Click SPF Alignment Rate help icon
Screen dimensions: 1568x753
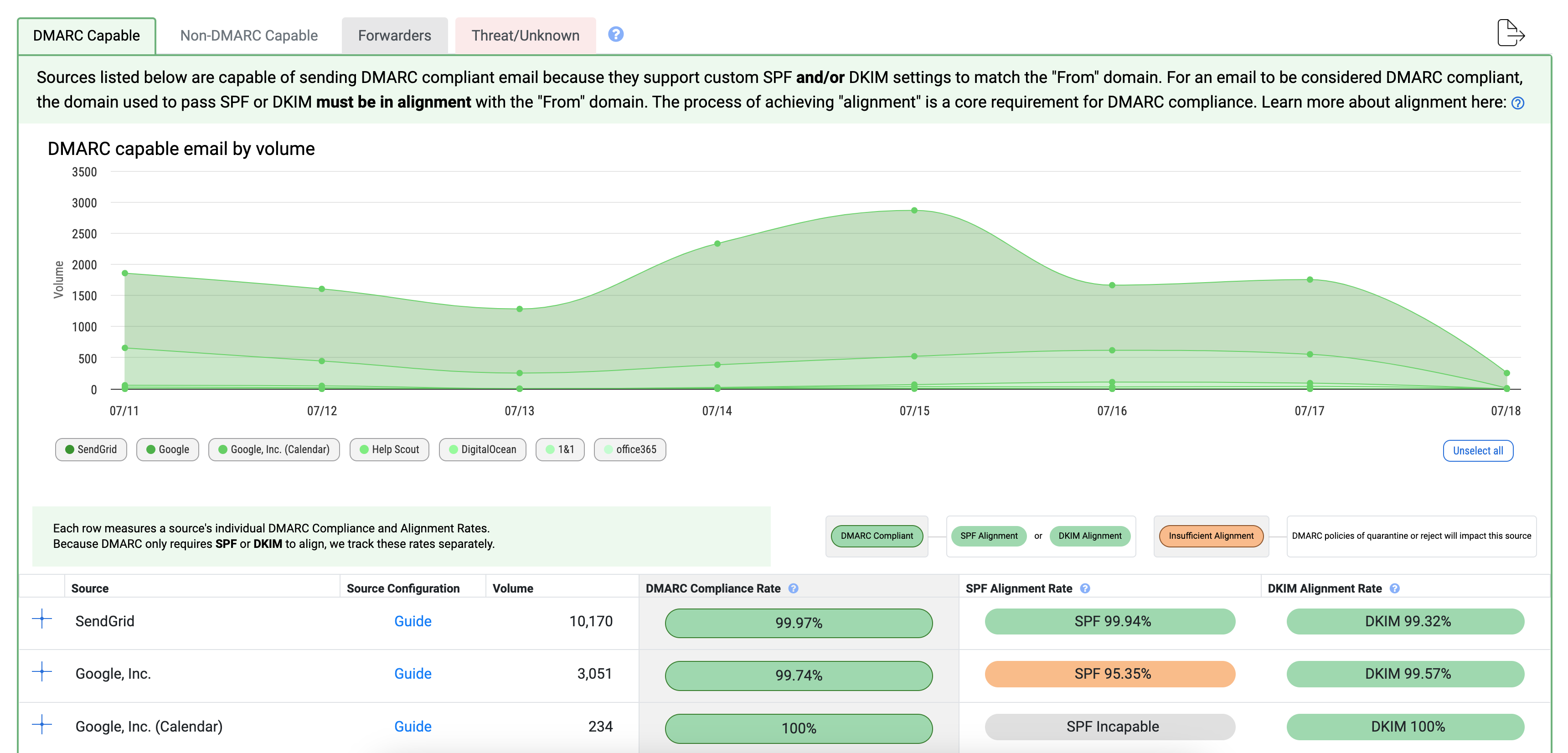click(1085, 588)
